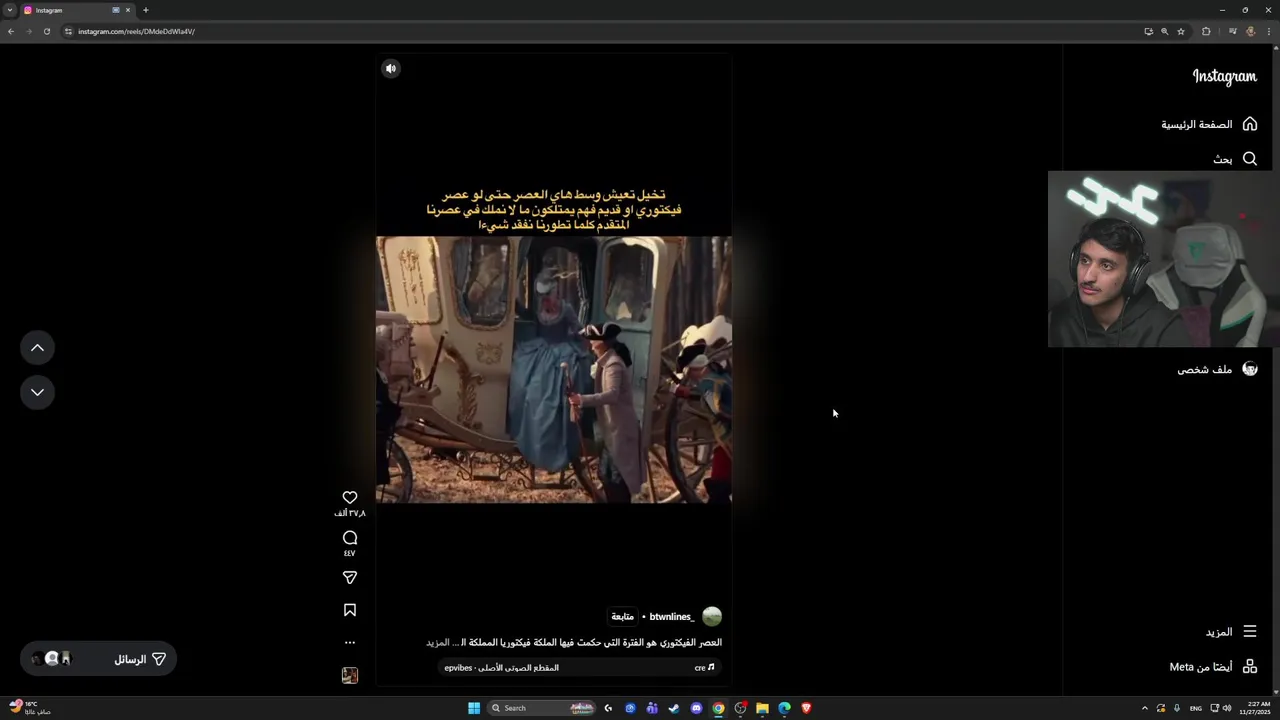Open Search (بحث) in the sidebar

pos(1235,159)
